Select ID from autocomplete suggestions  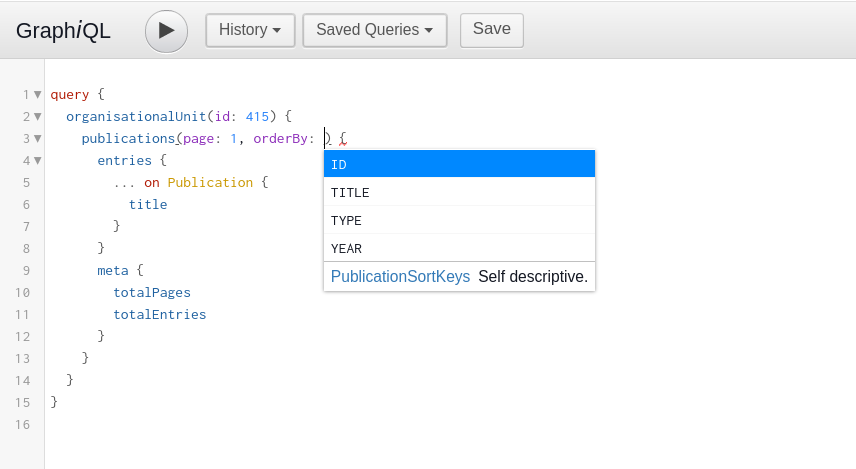pos(459,164)
